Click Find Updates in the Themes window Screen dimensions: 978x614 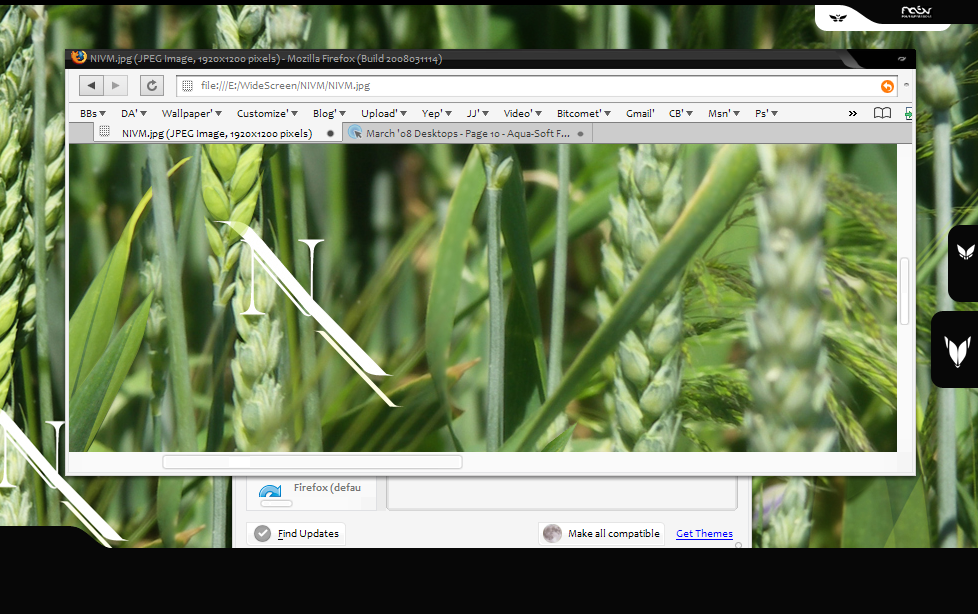pyautogui.click(x=296, y=534)
